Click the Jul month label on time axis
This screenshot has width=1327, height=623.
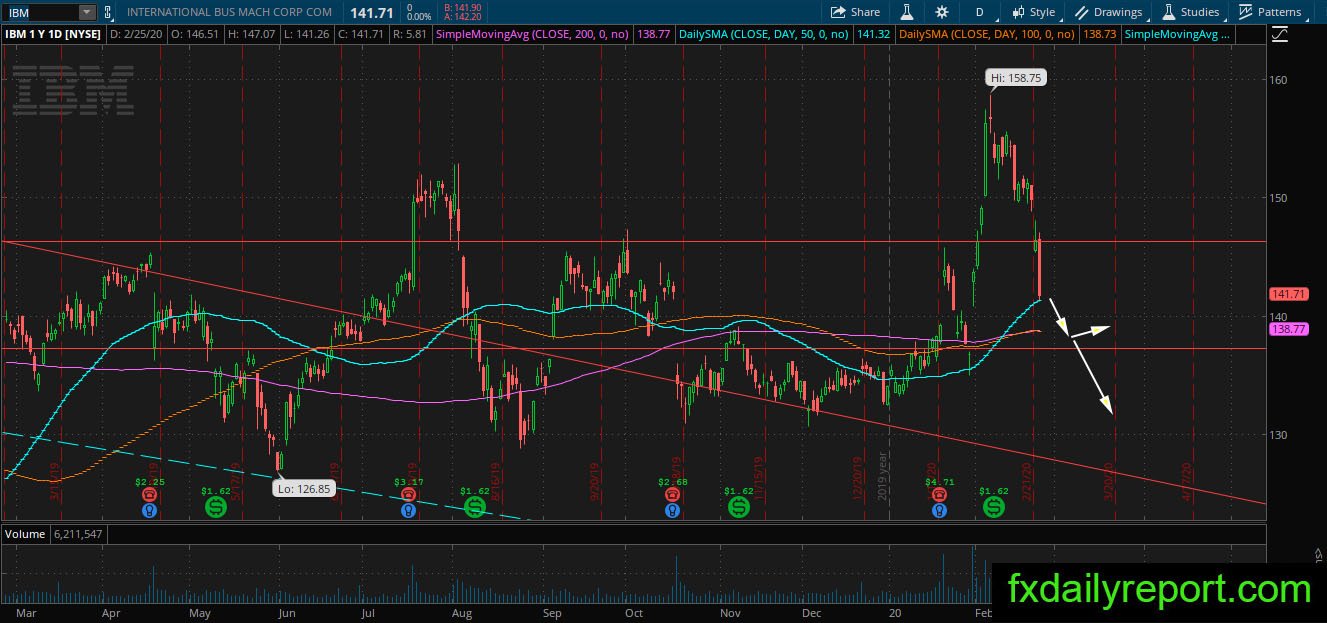[369, 612]
